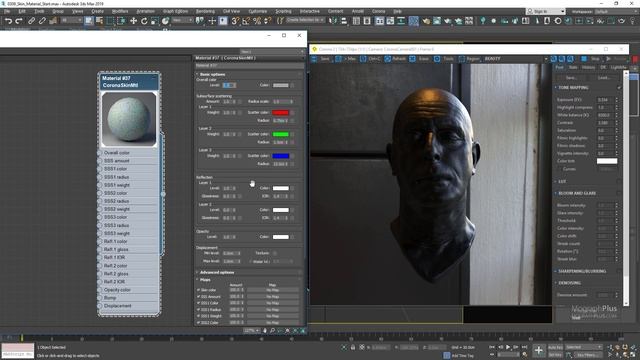Screen dimensions: 640x360
Task: Toggle the Tone Mapping enable checkbox
Action: click(620, 88)
